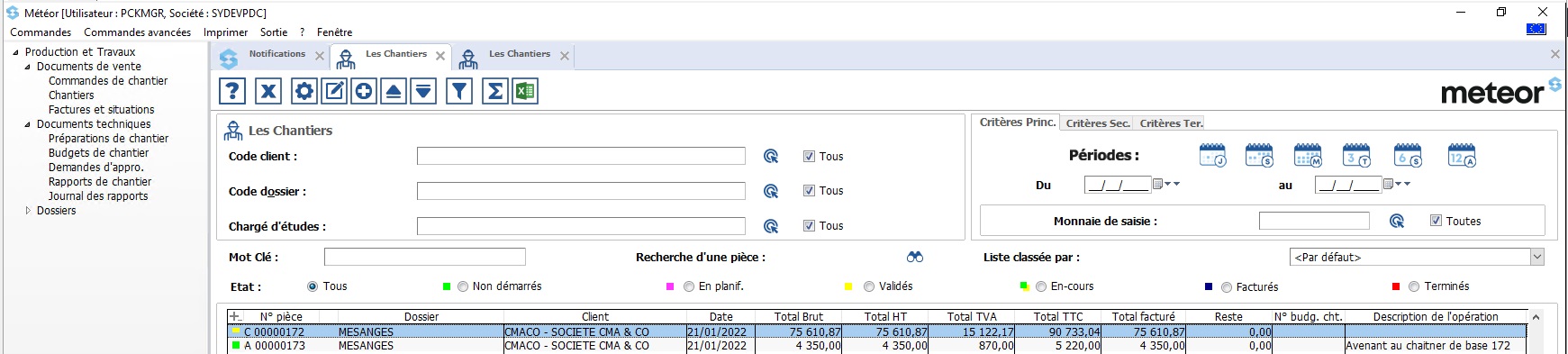1568x354 pixels.
Task: Switch to the Critères Ter. tab
Action: pos(1171,123)
